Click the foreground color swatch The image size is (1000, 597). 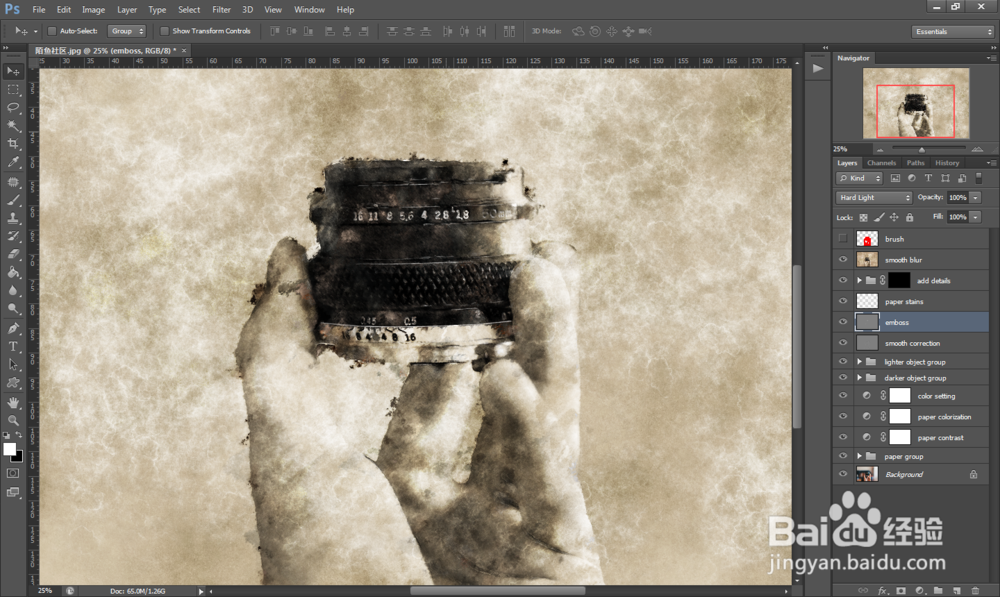[10, 449]
